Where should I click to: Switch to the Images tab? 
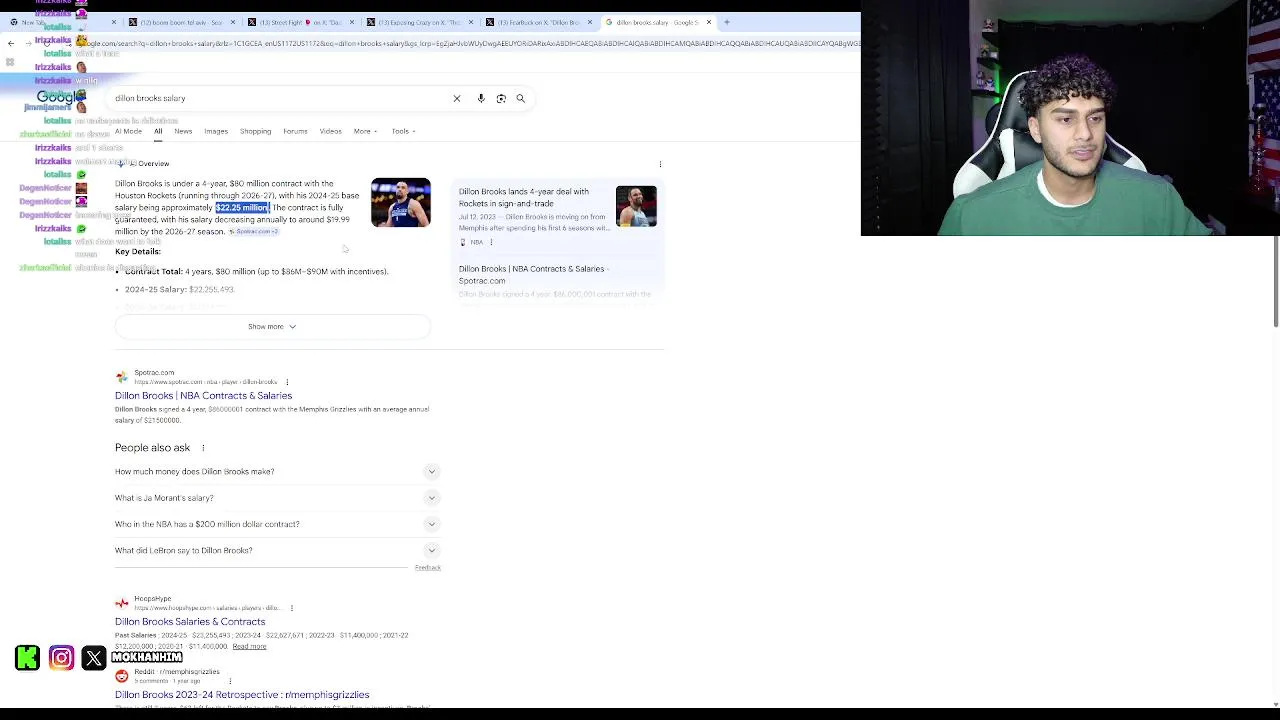216,131
